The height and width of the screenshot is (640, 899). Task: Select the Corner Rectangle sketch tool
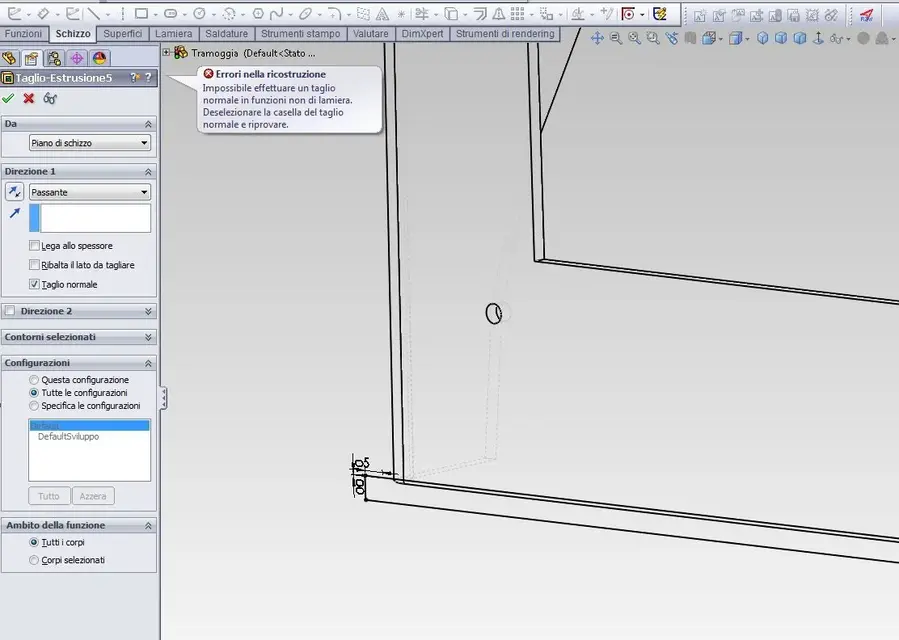pos(141,13)
